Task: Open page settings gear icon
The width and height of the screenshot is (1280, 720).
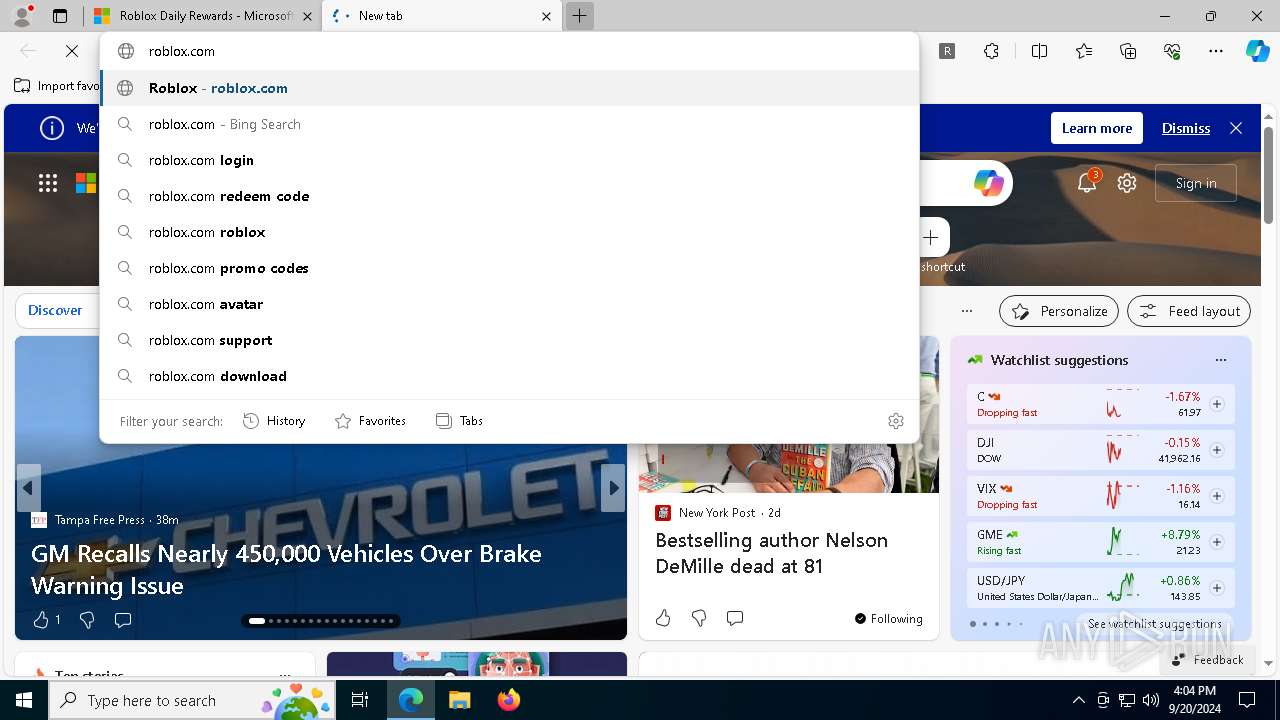Action: (x=1127, y=183)
